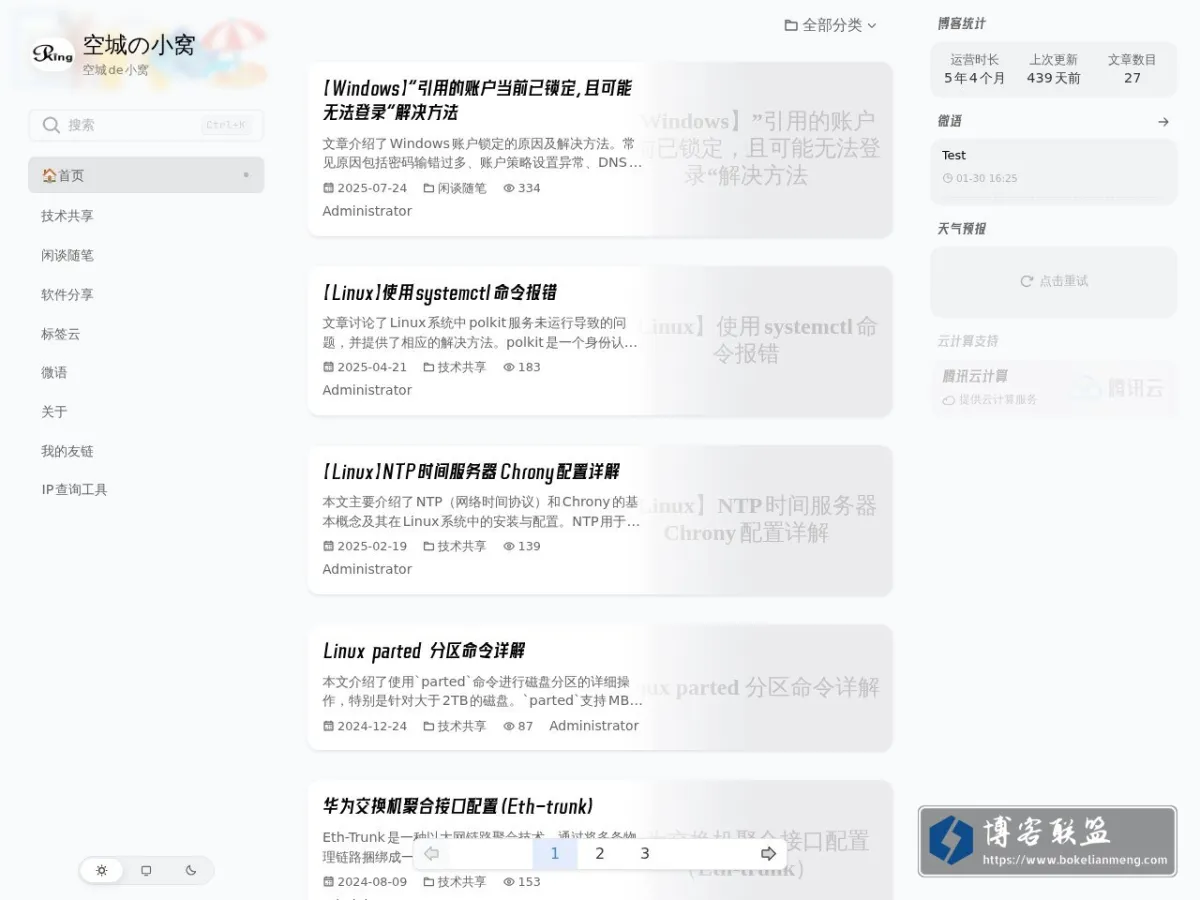The width and height of the screenshot is (1200, 900).
Task: Click the 博客联盟 banner badge
Action: [x=1047, y=841]
